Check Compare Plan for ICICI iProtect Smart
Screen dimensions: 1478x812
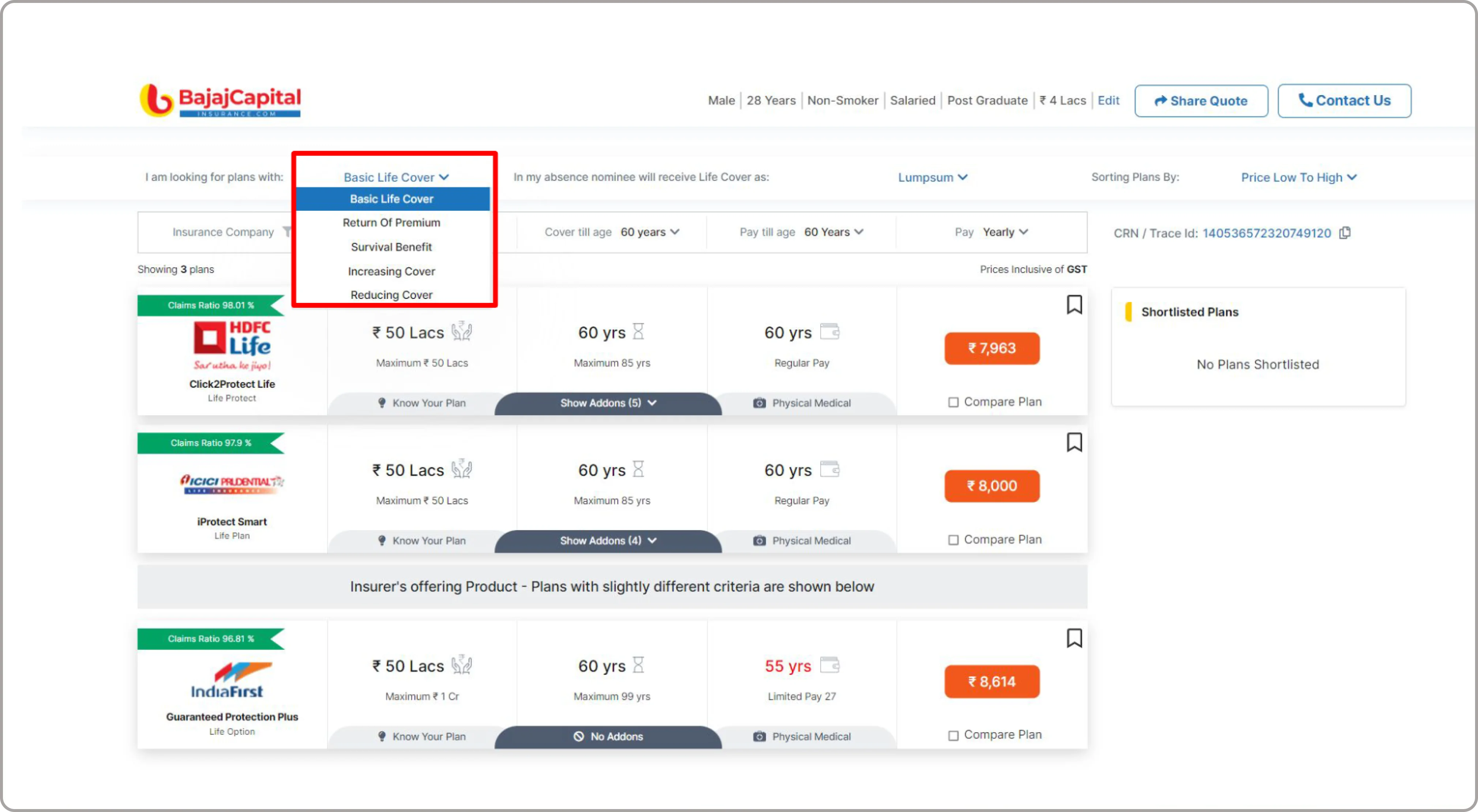pyautogui.click(x=953, y=540)
